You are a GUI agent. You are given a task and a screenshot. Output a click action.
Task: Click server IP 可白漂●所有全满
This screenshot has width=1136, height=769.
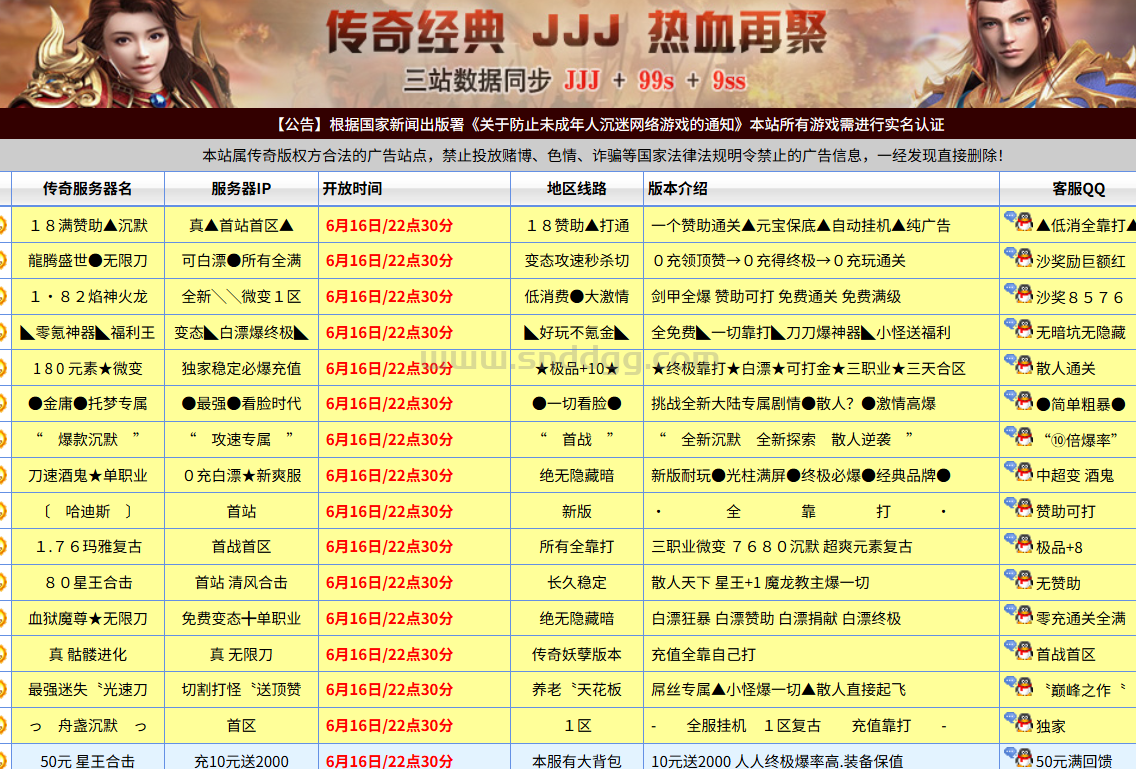pos(241,261)
